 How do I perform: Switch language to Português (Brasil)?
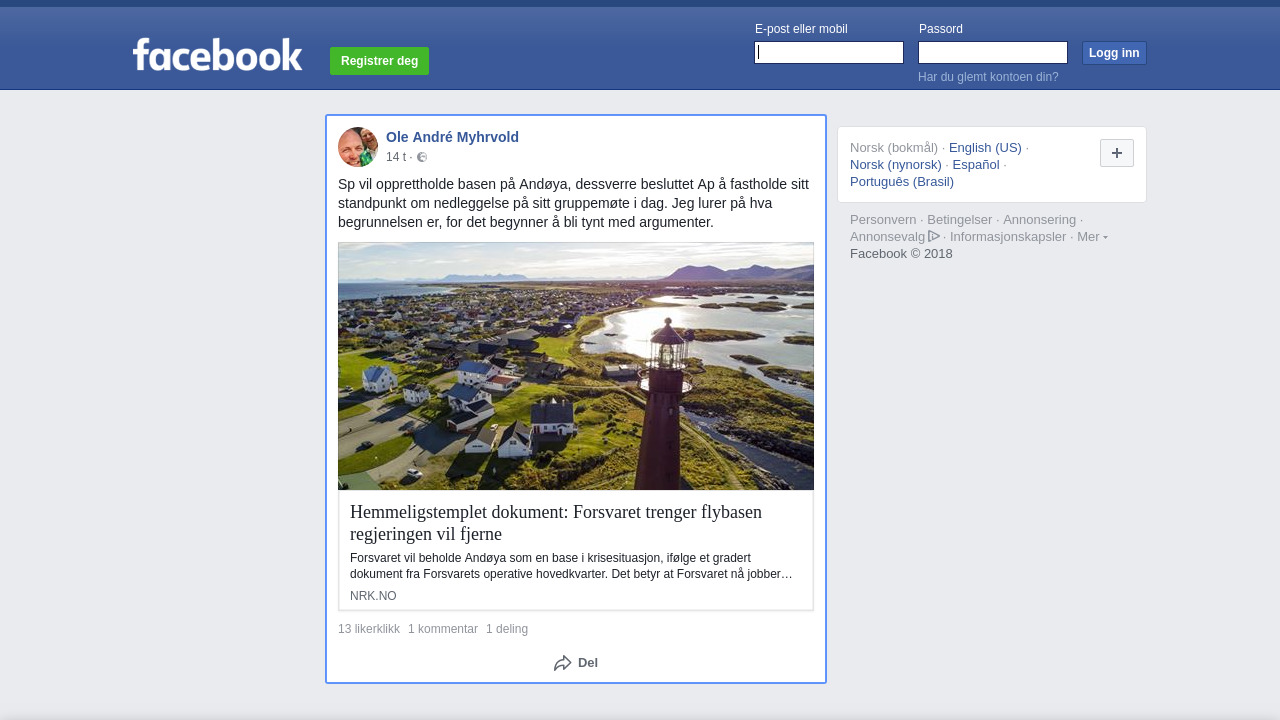pos(902,182)
